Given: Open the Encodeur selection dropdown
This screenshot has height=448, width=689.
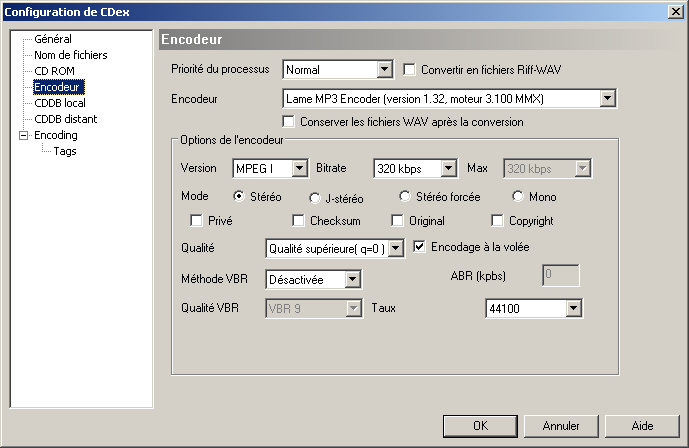Looking at the screenshot, I should [x=449, y=99].
